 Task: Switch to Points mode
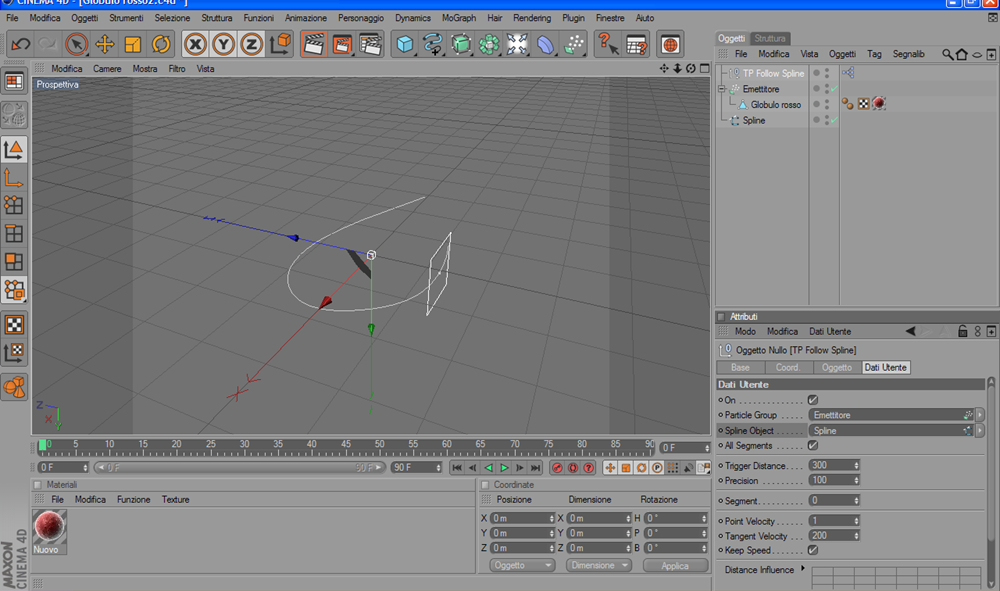[14, 205]
